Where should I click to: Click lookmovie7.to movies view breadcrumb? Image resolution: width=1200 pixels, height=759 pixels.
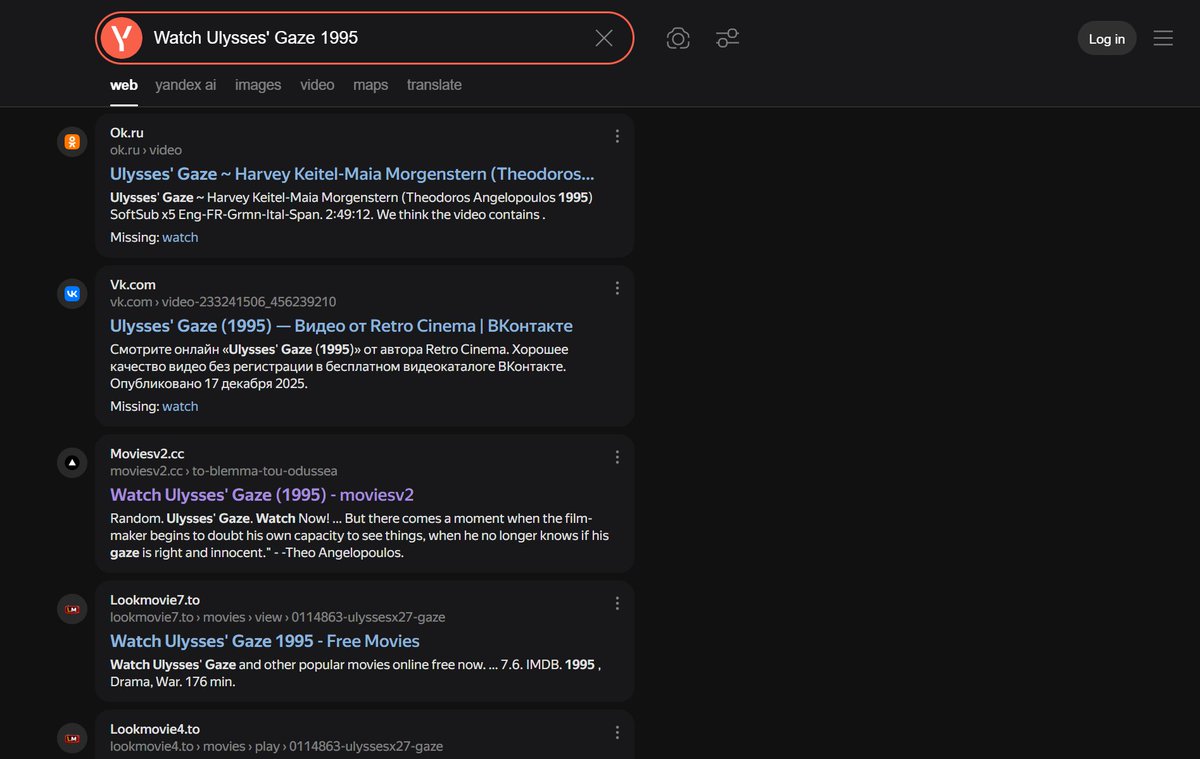coord(278,618)
